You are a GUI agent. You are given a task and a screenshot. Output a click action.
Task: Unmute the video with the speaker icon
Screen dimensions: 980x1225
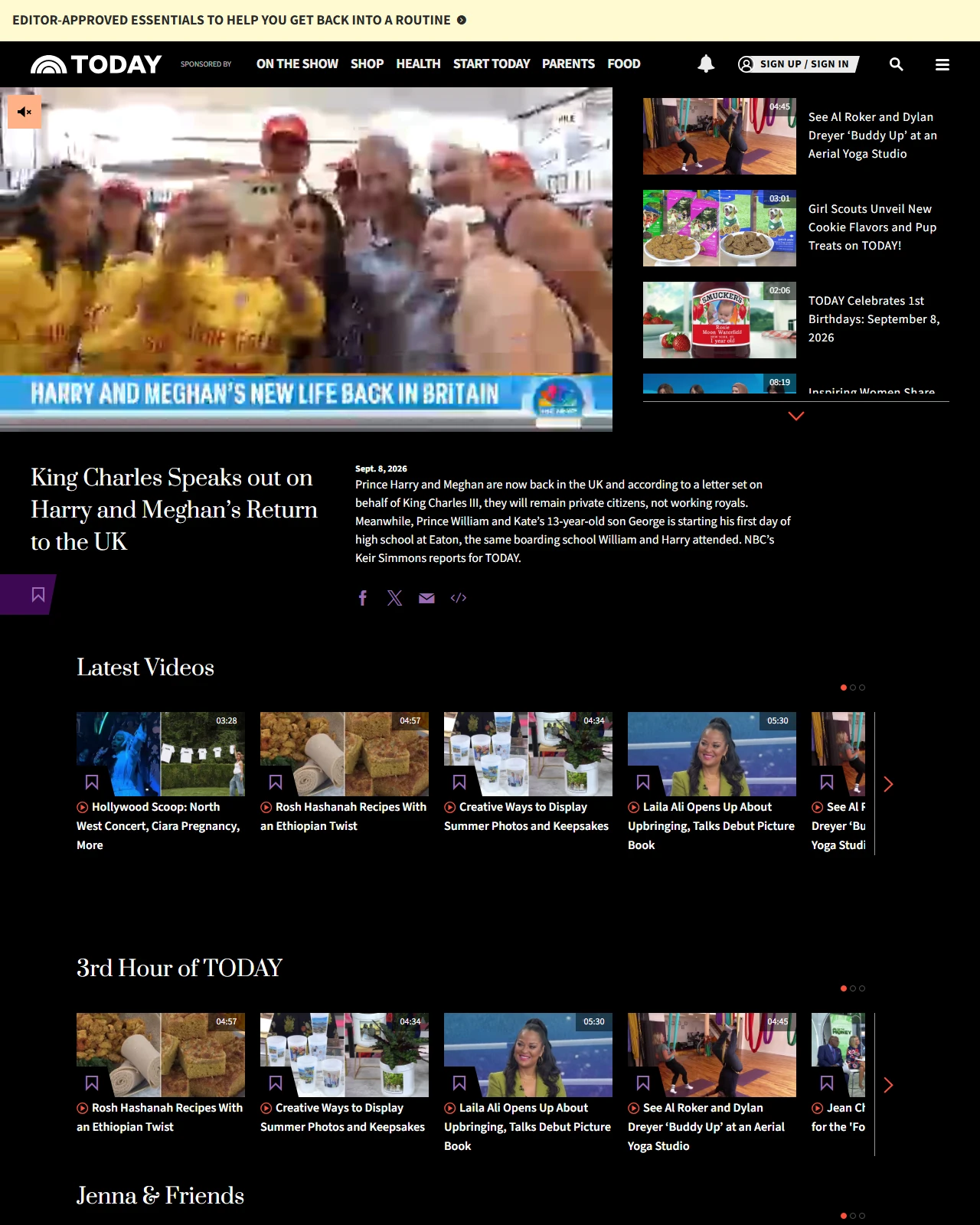24,112
